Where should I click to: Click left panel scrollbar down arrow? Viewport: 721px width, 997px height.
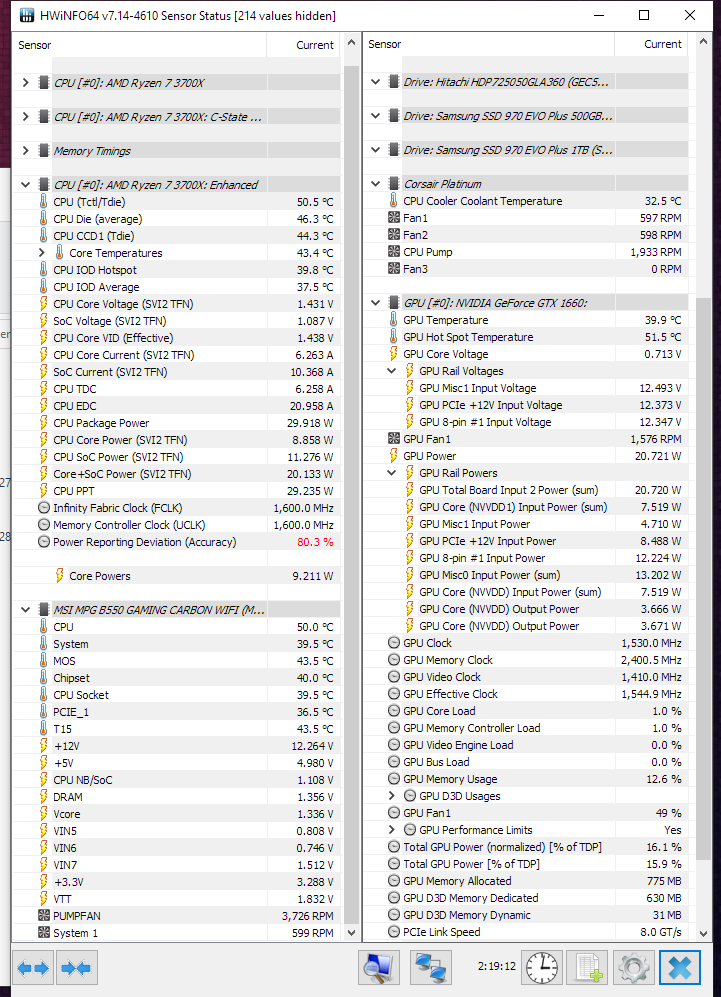pos(352,933)
